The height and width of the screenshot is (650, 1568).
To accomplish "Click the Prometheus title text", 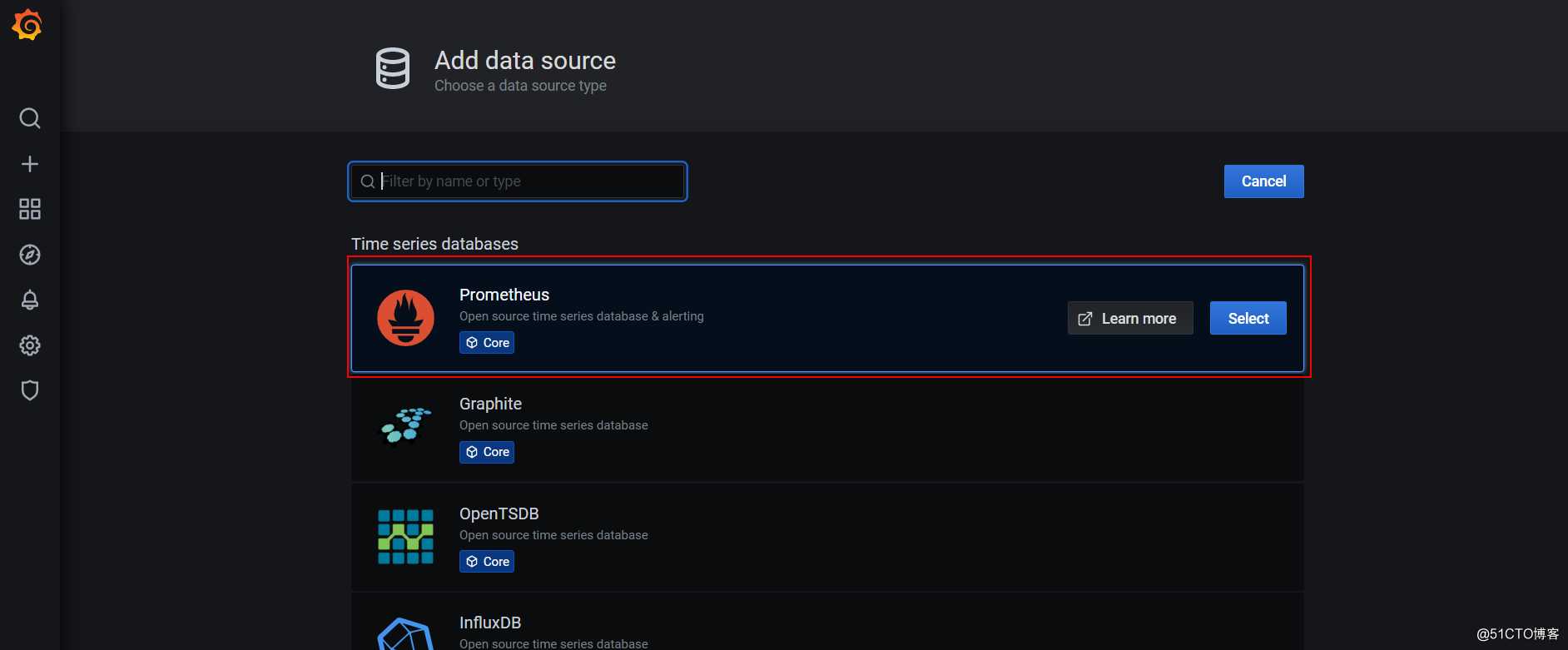I will coord(504,295).
